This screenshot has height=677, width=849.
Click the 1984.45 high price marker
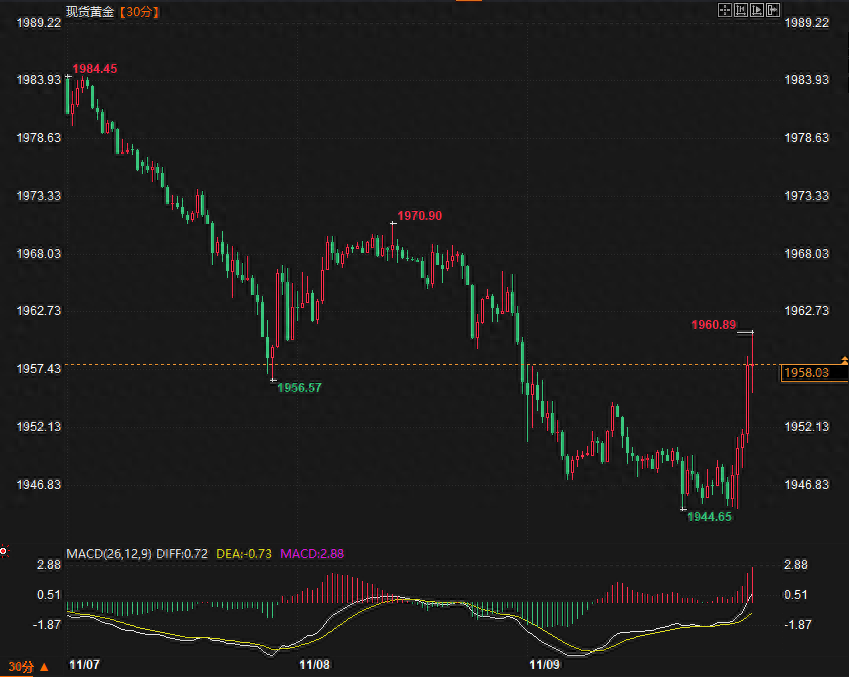(94, 69)
